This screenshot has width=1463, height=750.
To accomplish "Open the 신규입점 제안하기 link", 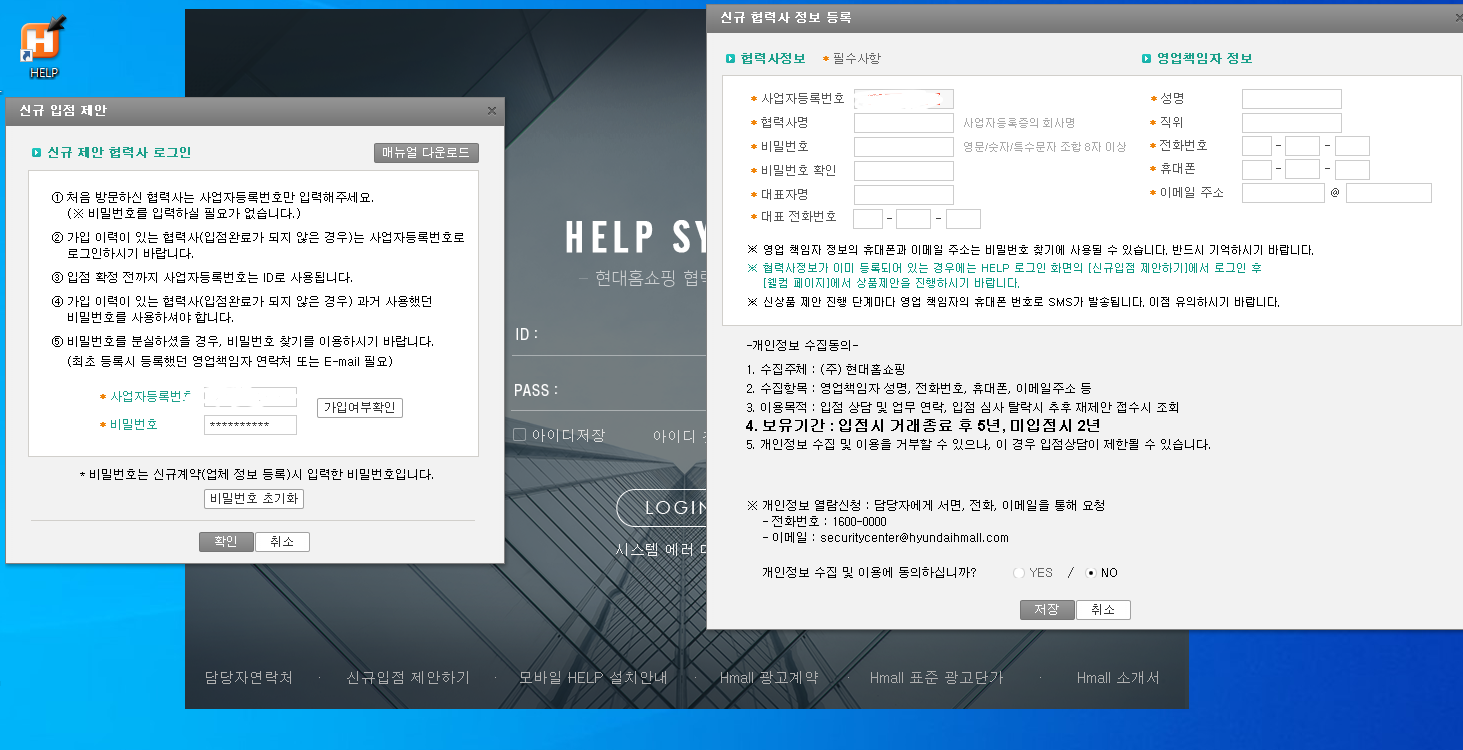I will pyautogui.click(x=408, y=678).
